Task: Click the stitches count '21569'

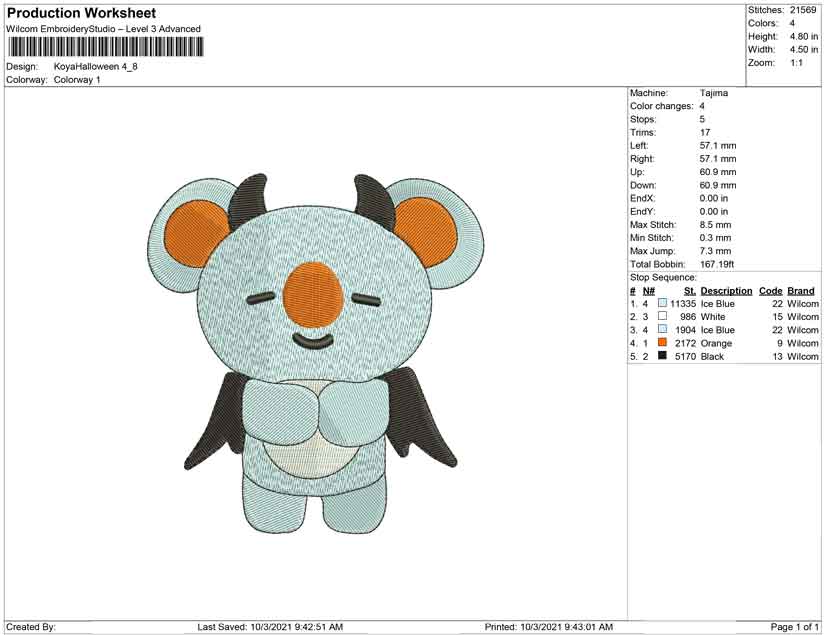Action: tap(803, 10)
